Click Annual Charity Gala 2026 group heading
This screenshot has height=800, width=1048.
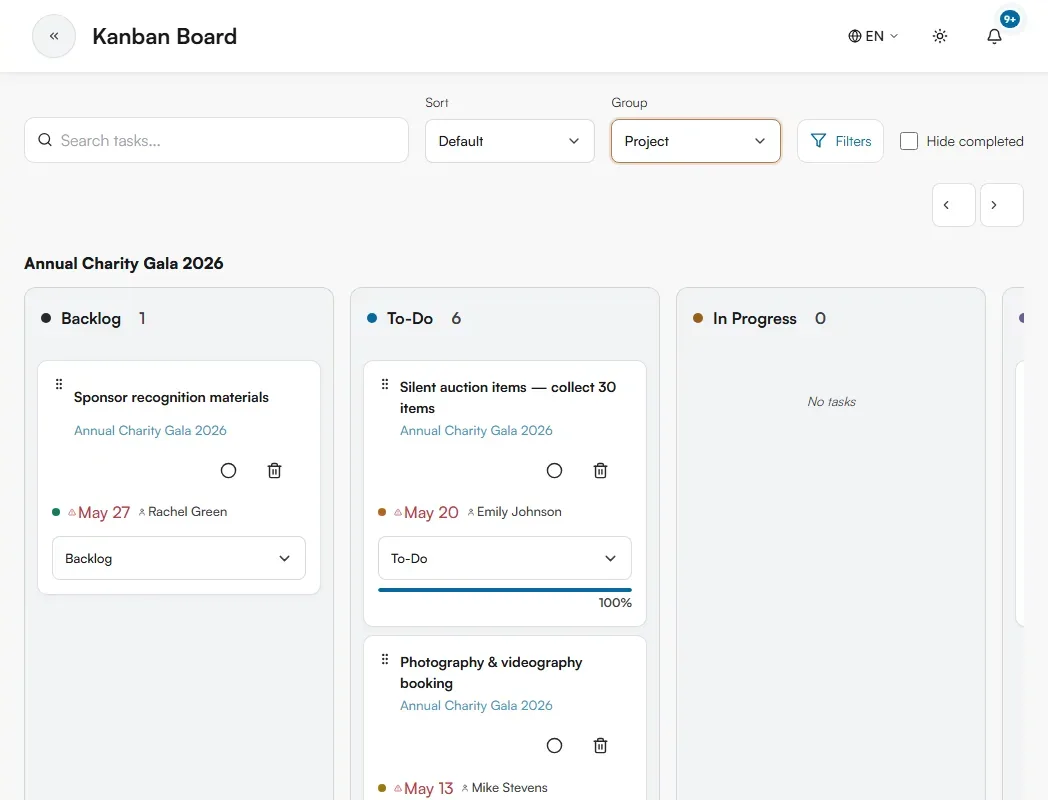pos(124,263)
